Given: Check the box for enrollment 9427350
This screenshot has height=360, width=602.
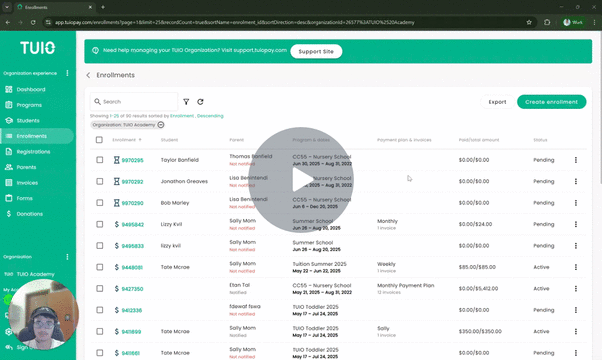Looking at the screenshot, I should click(99, 289).
